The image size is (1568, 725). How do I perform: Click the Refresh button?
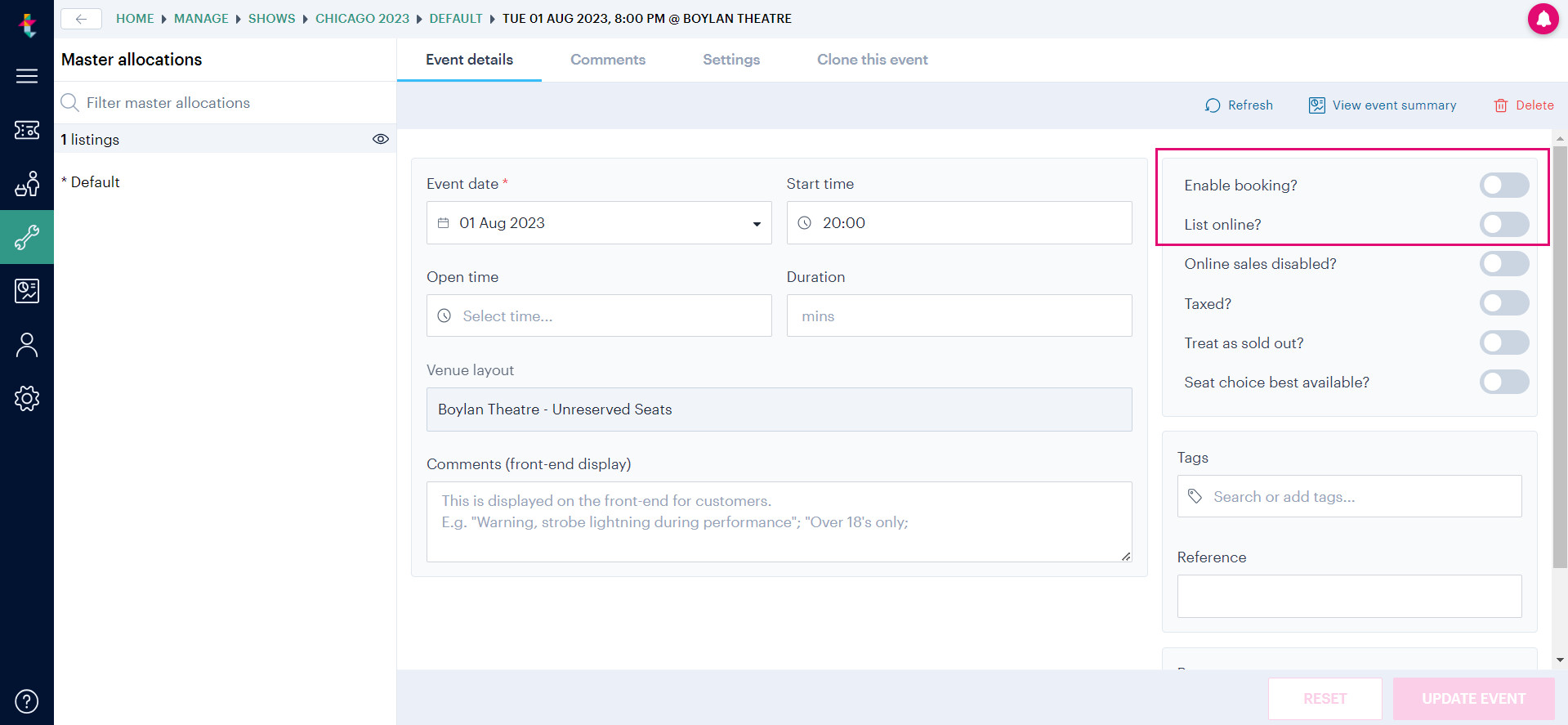(x=1239, y=105)
